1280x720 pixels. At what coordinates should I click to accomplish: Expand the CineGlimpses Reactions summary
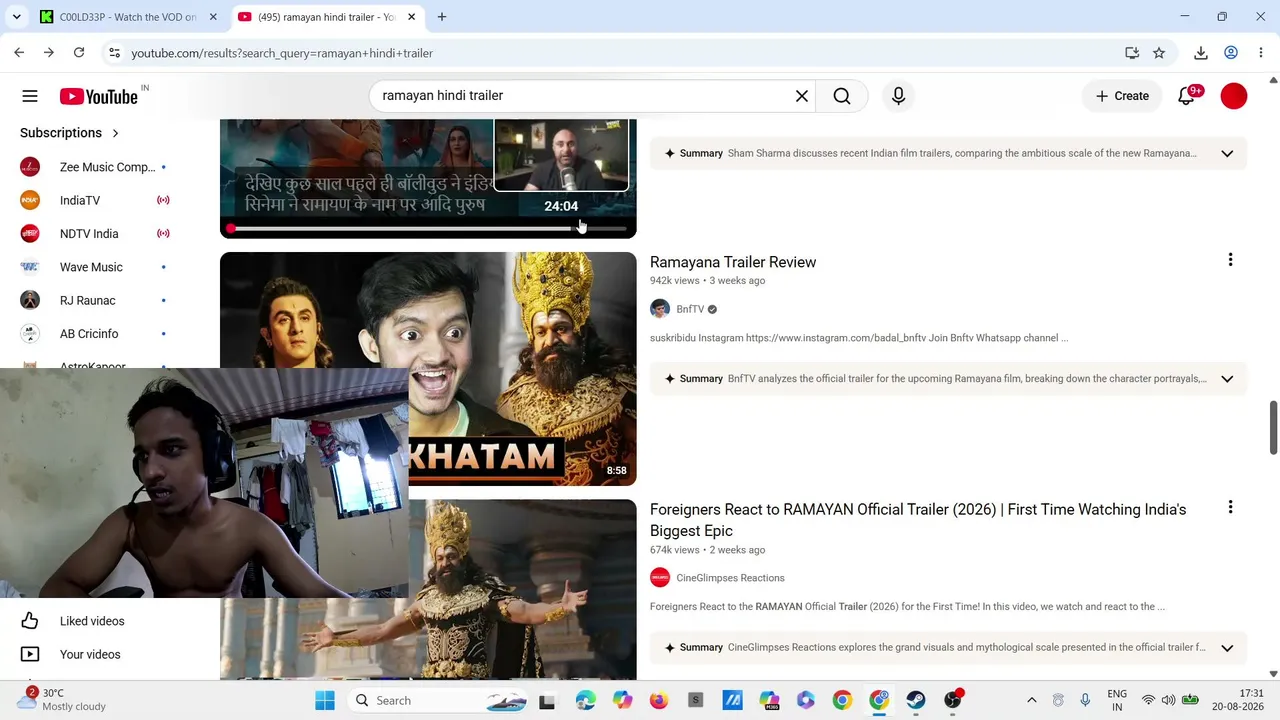[1227, 648]
